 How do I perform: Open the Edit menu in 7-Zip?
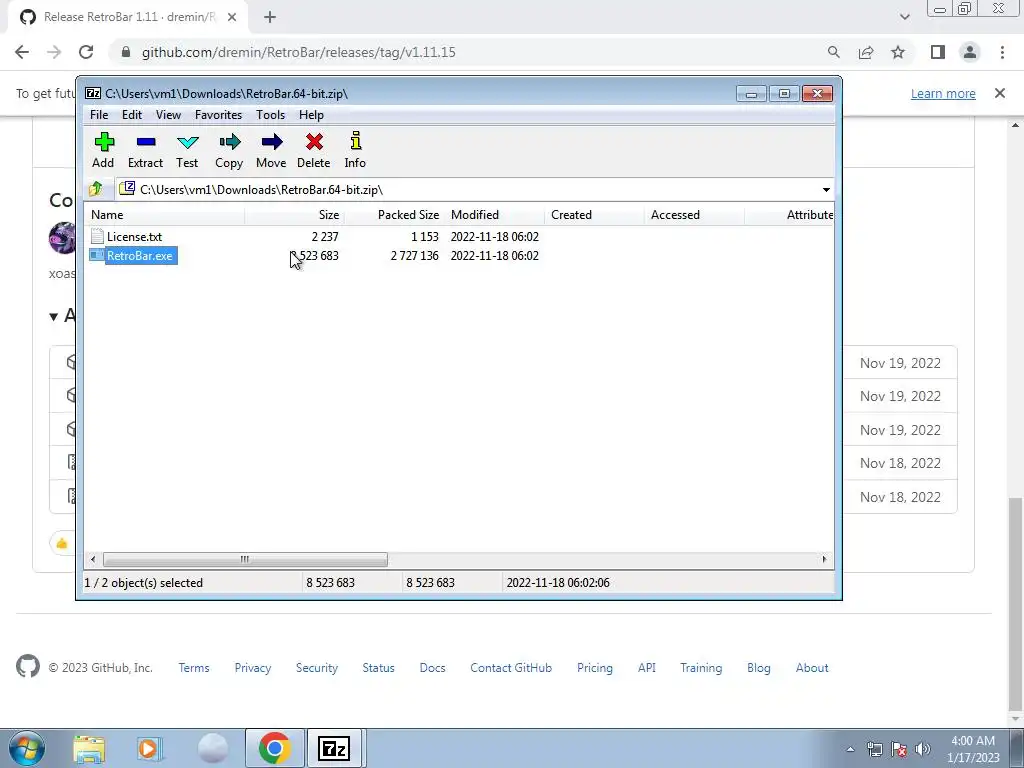click(x=132, y=115)
